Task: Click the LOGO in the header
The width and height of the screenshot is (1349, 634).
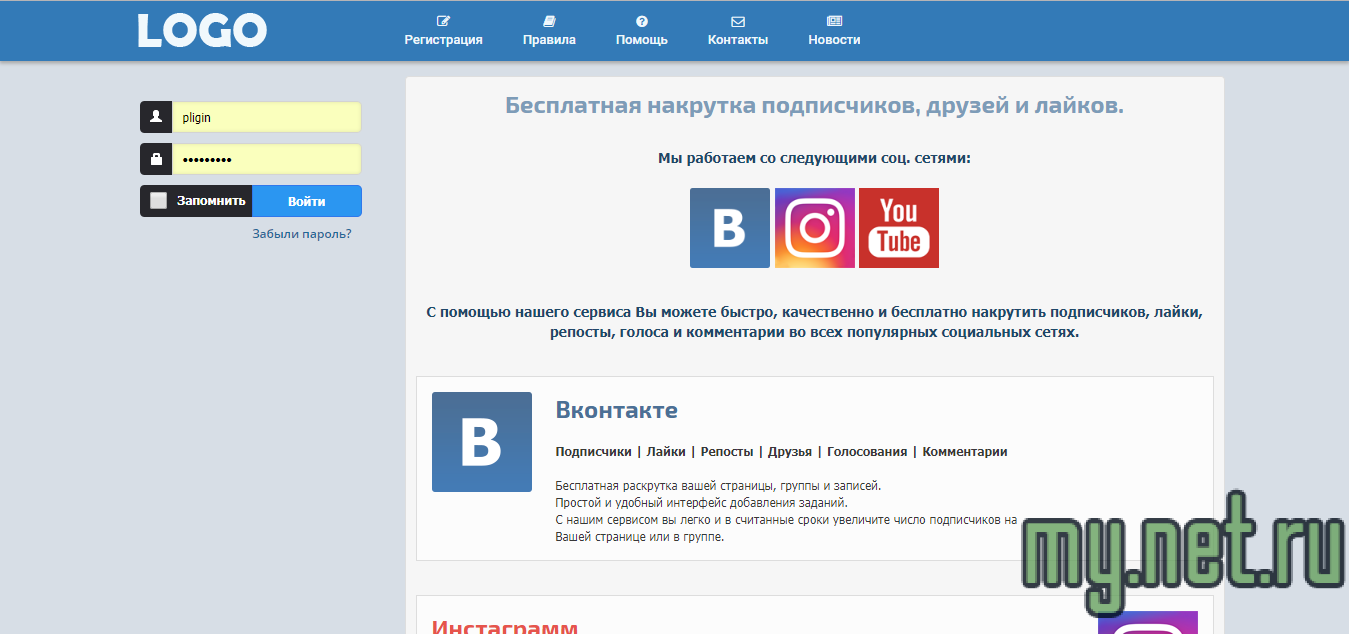Action: coord(202,31)
